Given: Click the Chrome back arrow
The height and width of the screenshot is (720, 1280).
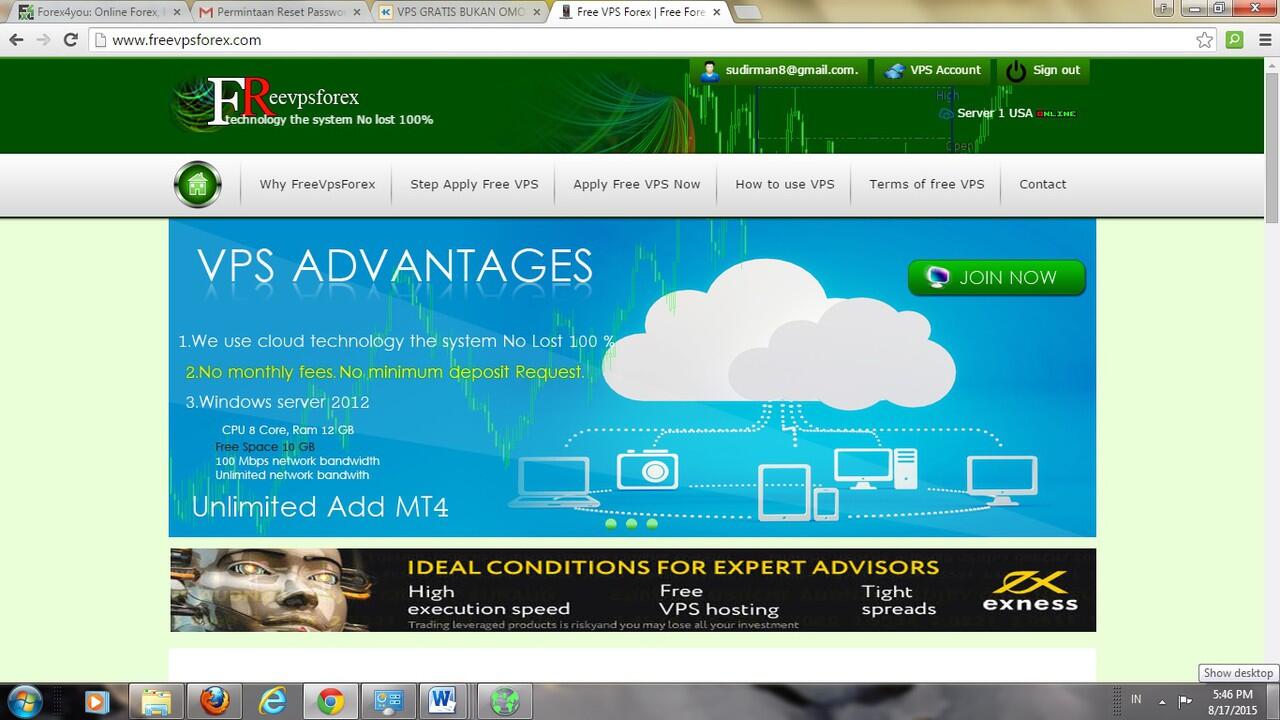Looking at the screenshot, I should point(16,40).
